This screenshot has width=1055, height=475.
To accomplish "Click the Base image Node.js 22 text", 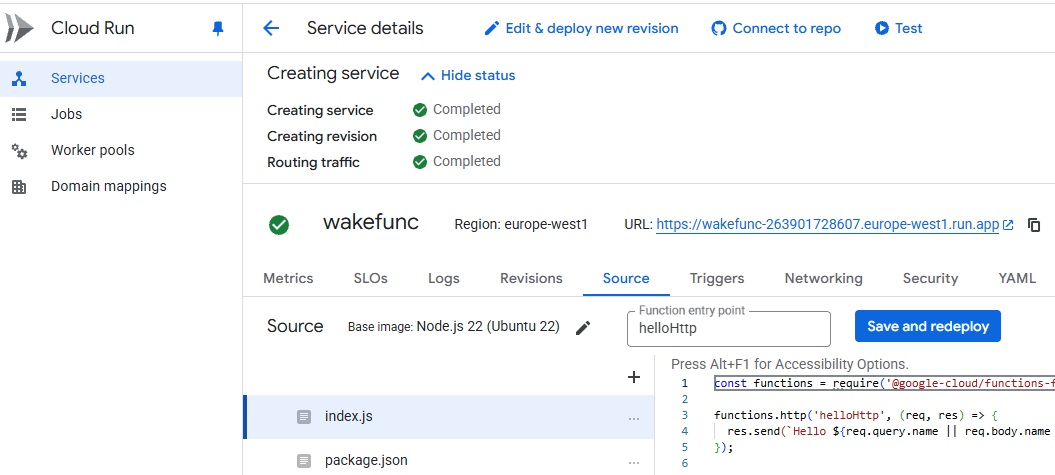I will pyautogui.click(x=453, y=327).
